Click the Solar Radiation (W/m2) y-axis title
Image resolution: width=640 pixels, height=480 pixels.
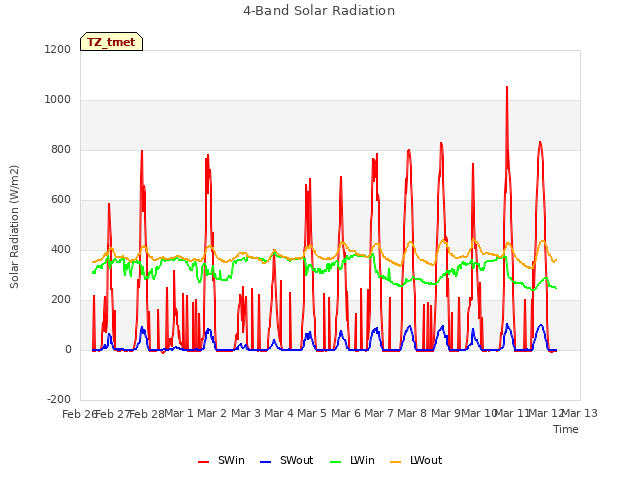14,227
